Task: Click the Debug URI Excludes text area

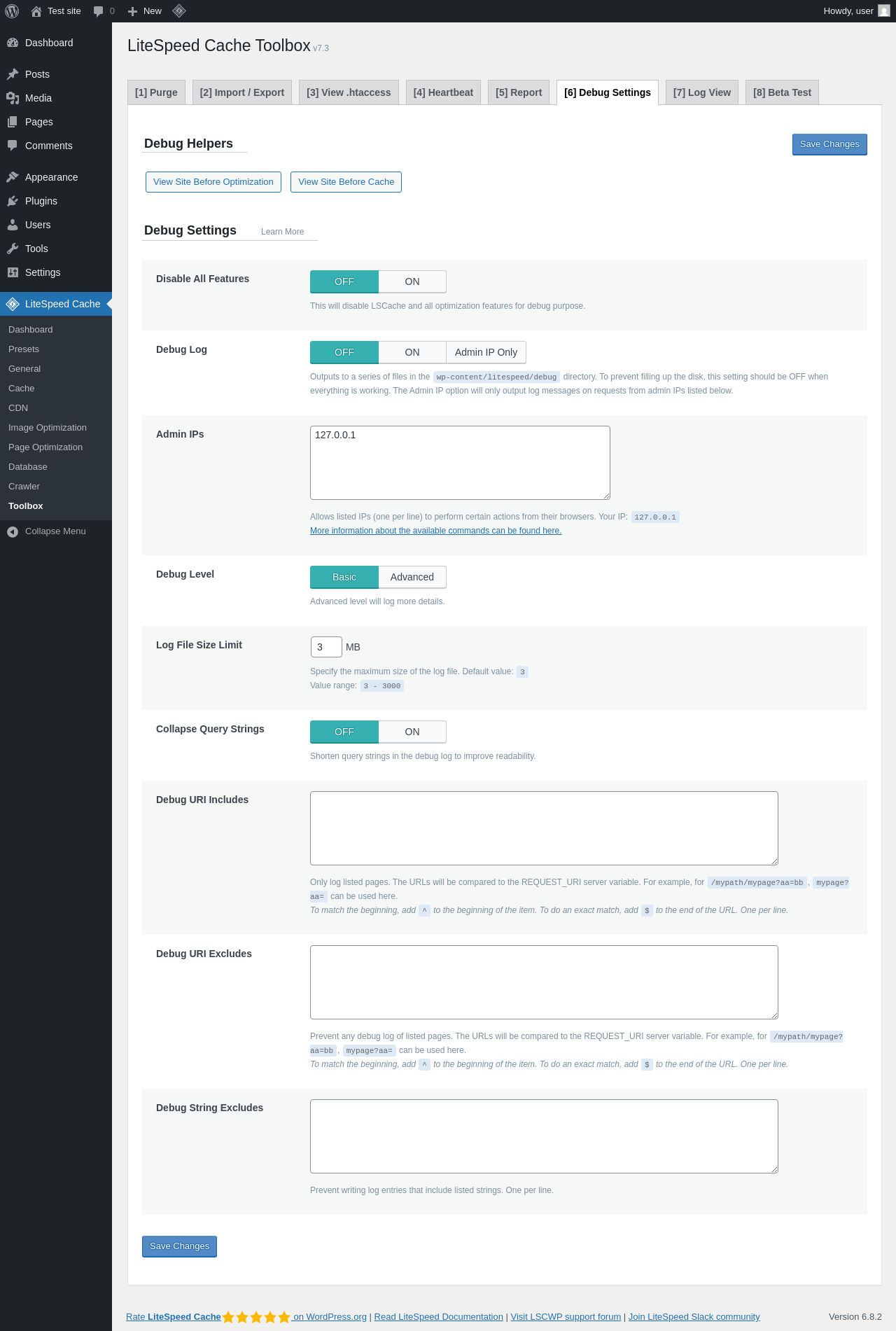Action: coord(544,982)
